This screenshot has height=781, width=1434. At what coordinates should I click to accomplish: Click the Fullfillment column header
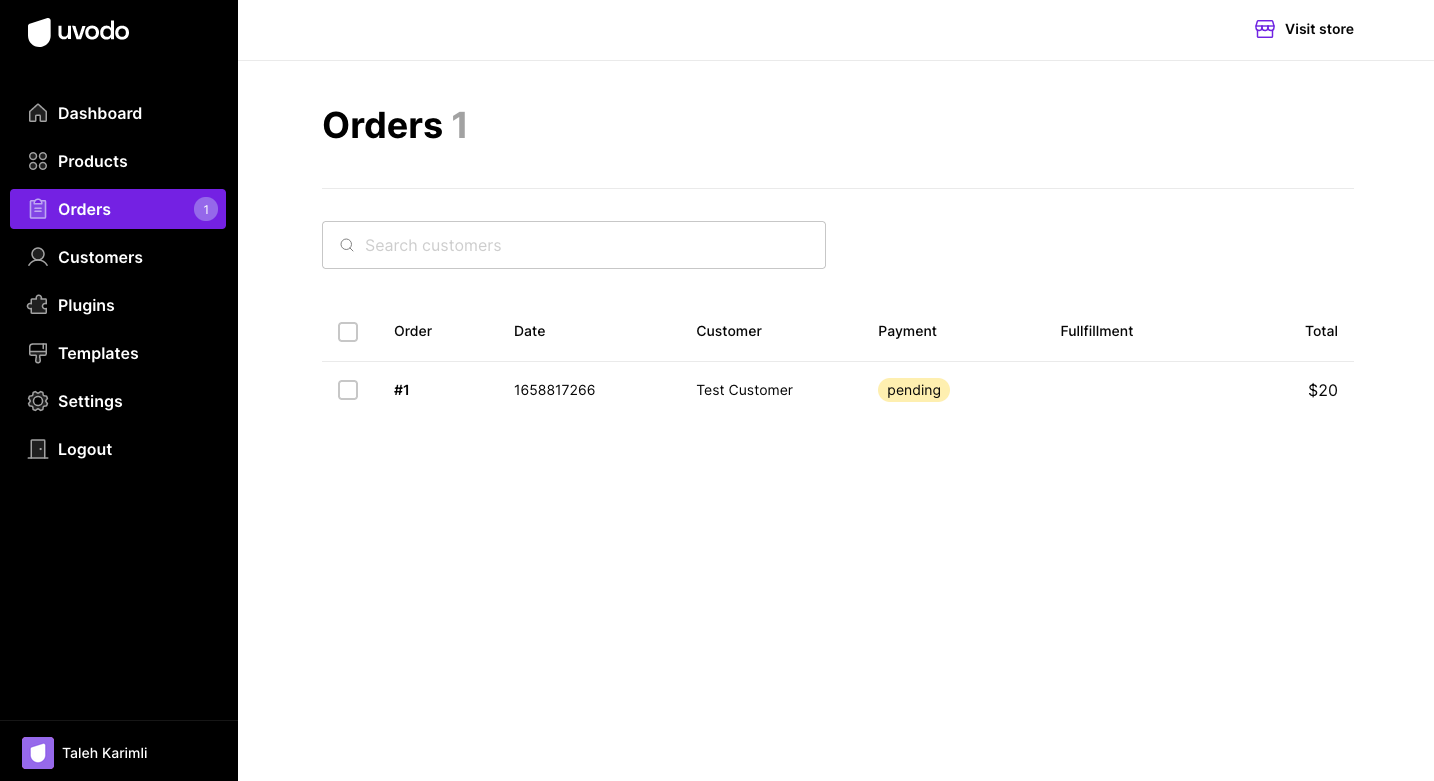pyautogui.click(x=1097, y=331)
